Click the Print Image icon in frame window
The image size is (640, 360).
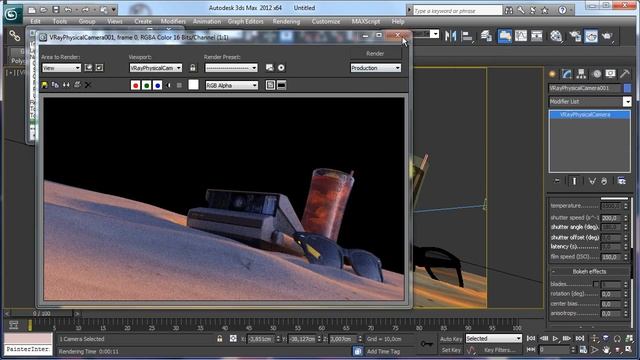coord(77,85)
